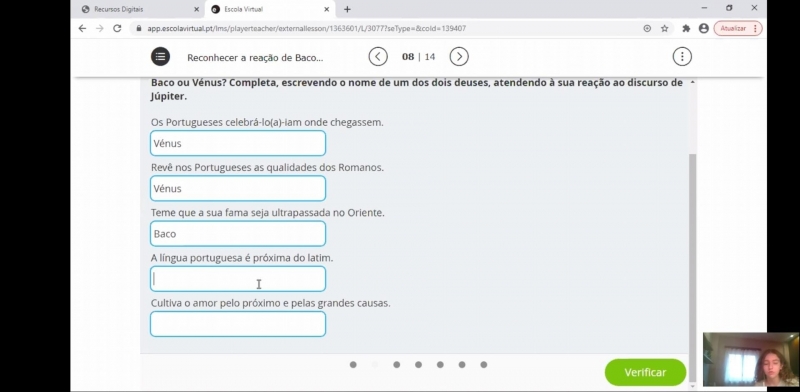This screenshot has width=800, height=392.
Task: Click the address bar URL
Action: coord(307,29)
